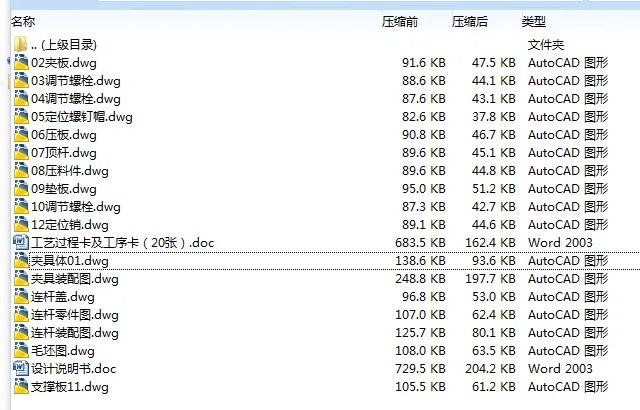Viewport: 640px width, 410px height.
Task: Click the 夹具体01.dwg file icon
Action: (21, 260)
